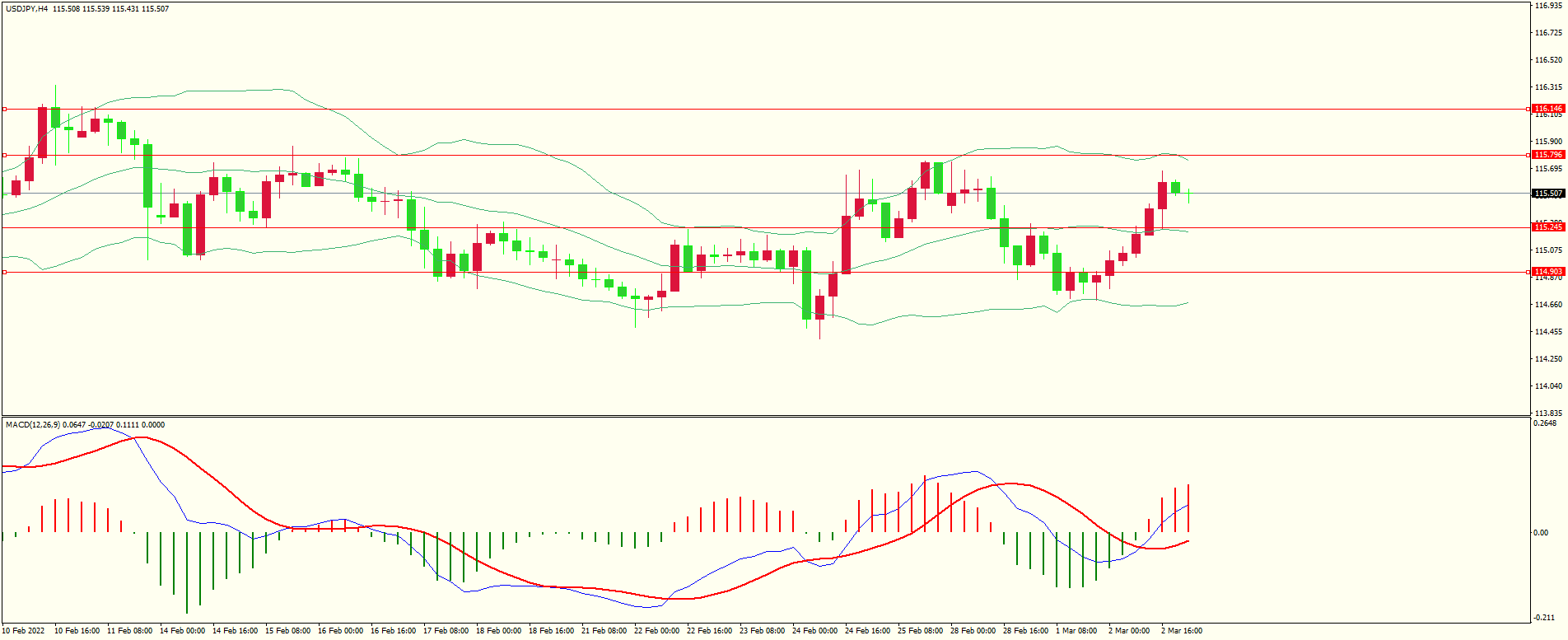Click the 114.040 price axis label

1548,386
